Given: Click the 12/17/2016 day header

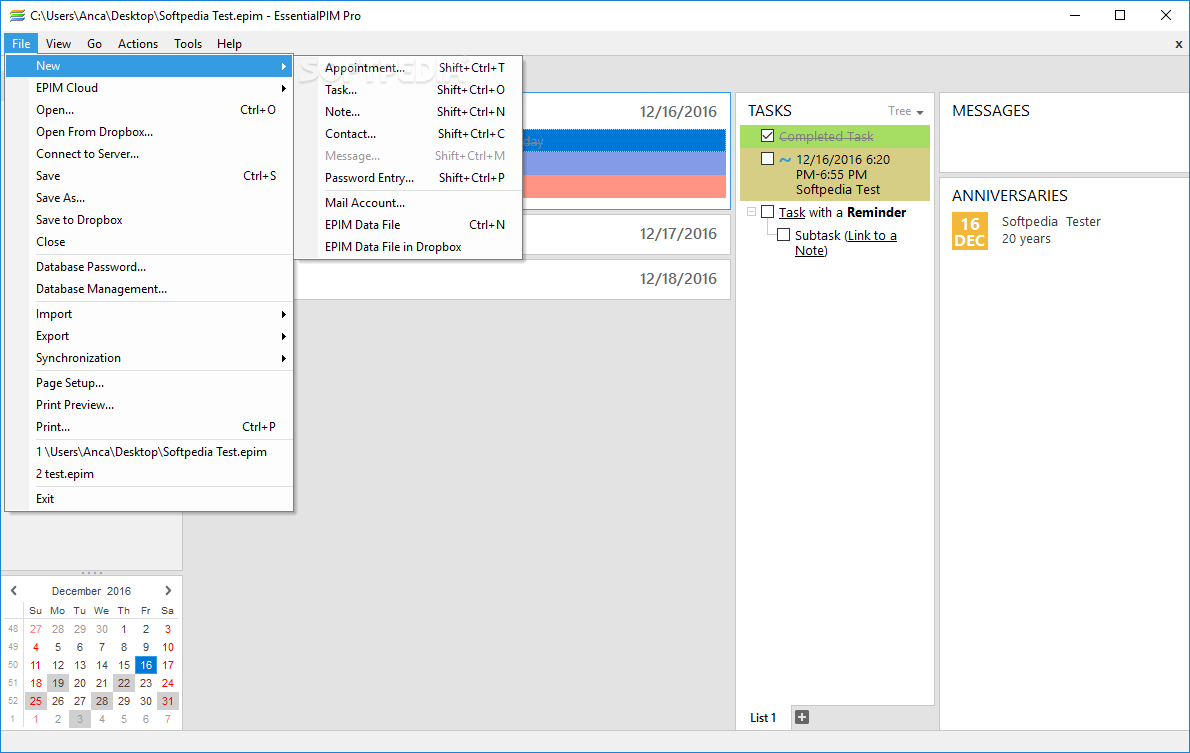Looking at the screenshot, I should tap(678, 234).
